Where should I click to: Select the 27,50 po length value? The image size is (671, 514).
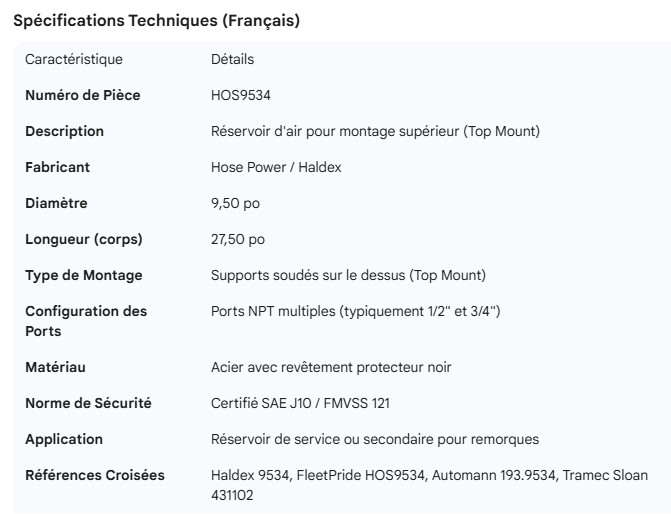[240, 240]
